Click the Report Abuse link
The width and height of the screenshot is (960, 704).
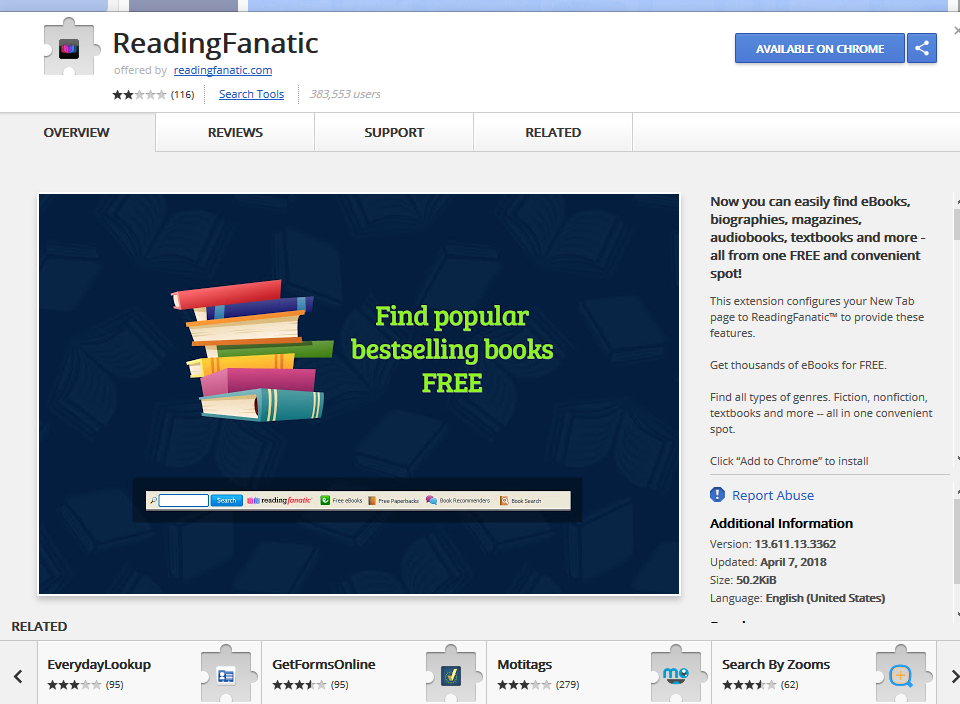click(773, 495)
